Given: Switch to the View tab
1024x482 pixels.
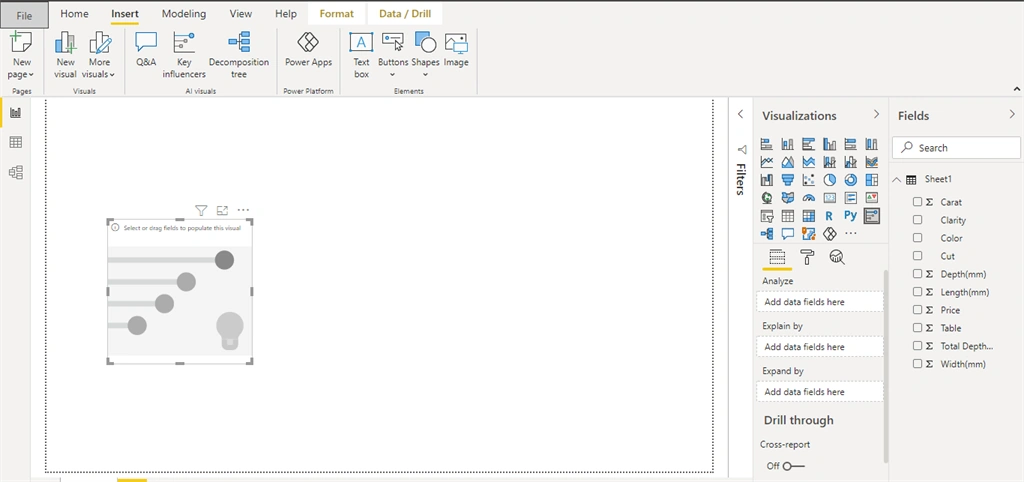Looking at the screenshot, I should pos(241,14).
